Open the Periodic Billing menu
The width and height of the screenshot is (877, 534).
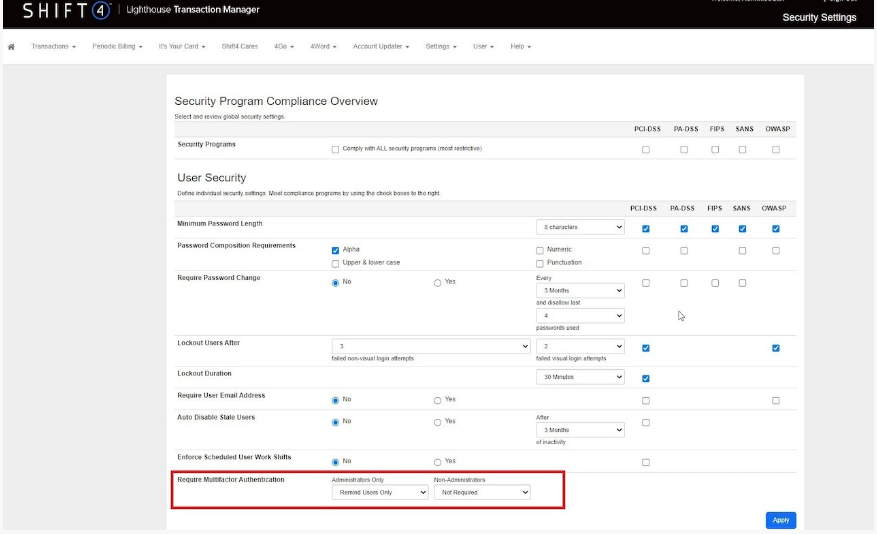[117, 47]
